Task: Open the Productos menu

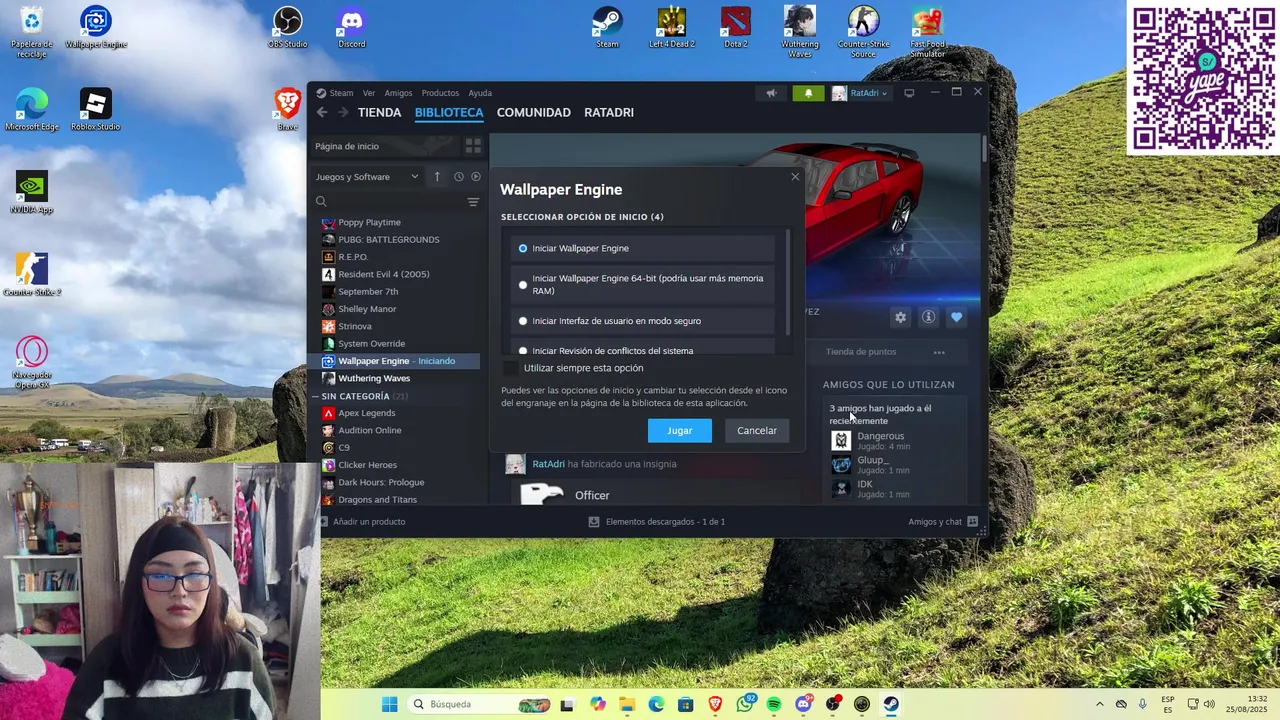Action: (x=440, y=93)
